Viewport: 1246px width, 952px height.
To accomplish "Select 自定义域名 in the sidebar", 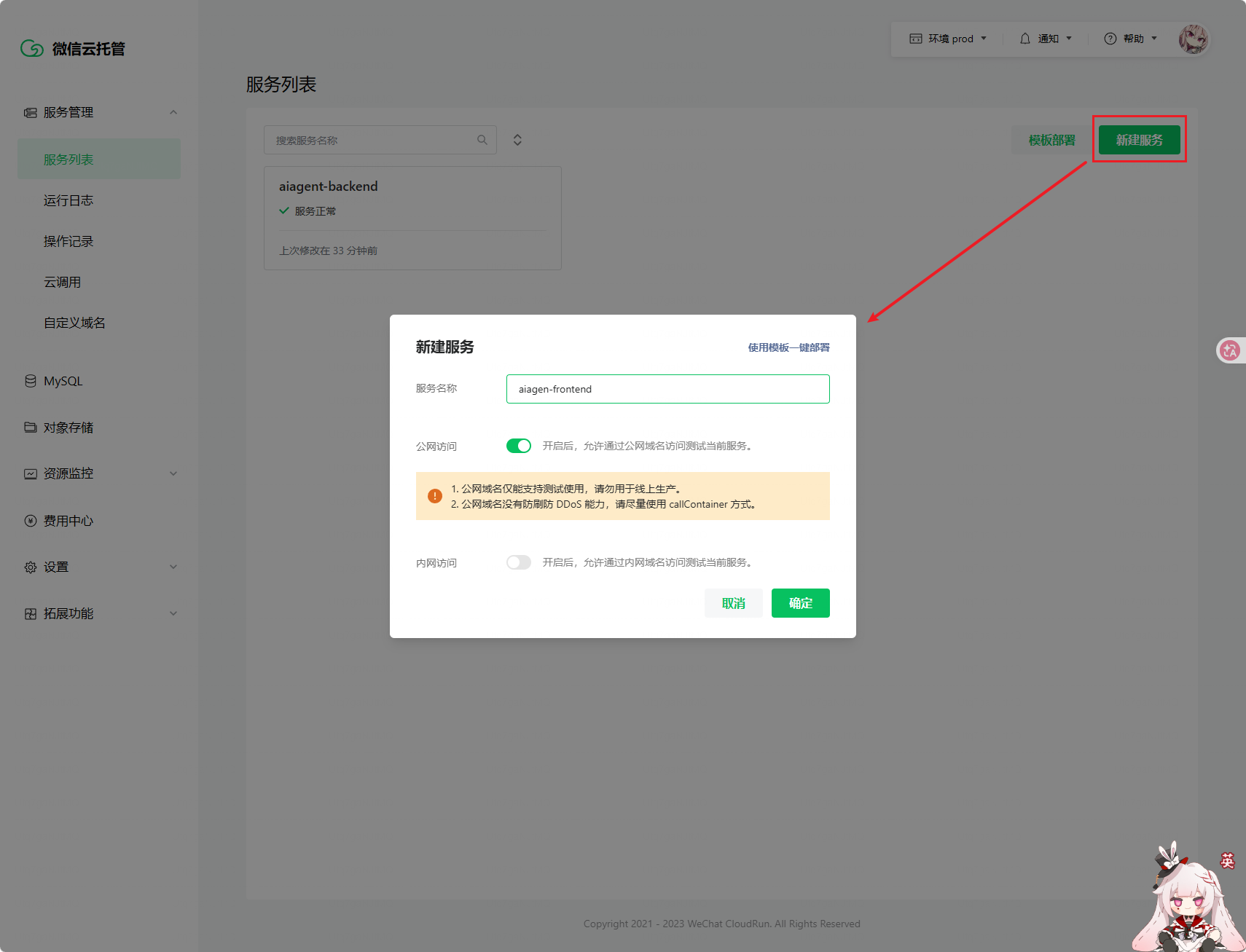I will click(x=74, y=323).
